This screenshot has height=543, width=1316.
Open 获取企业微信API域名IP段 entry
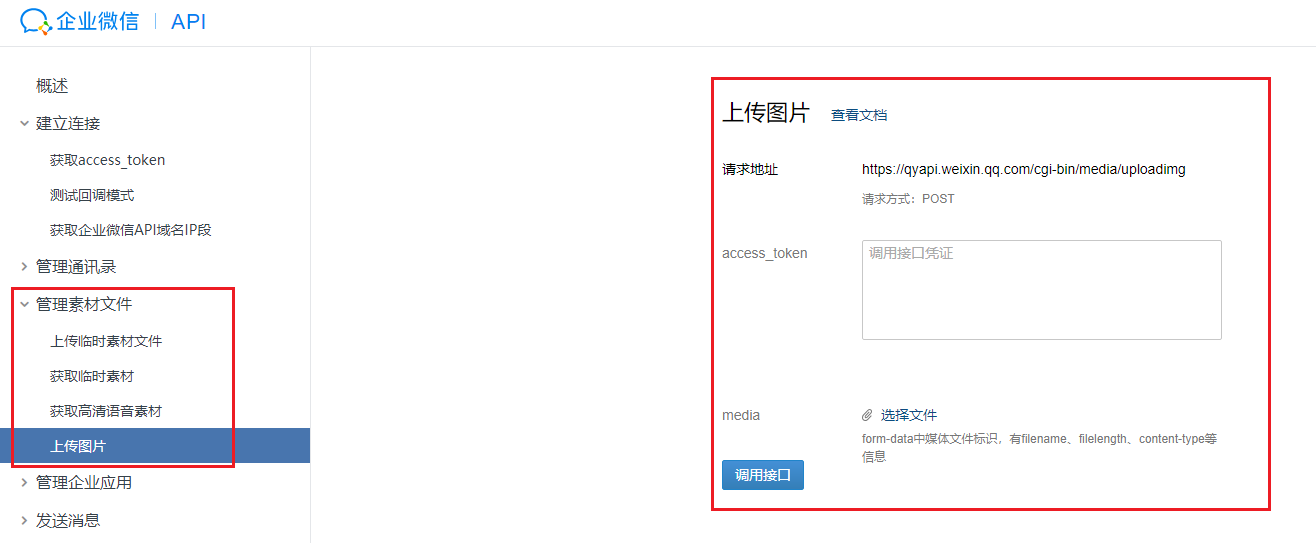130,230
